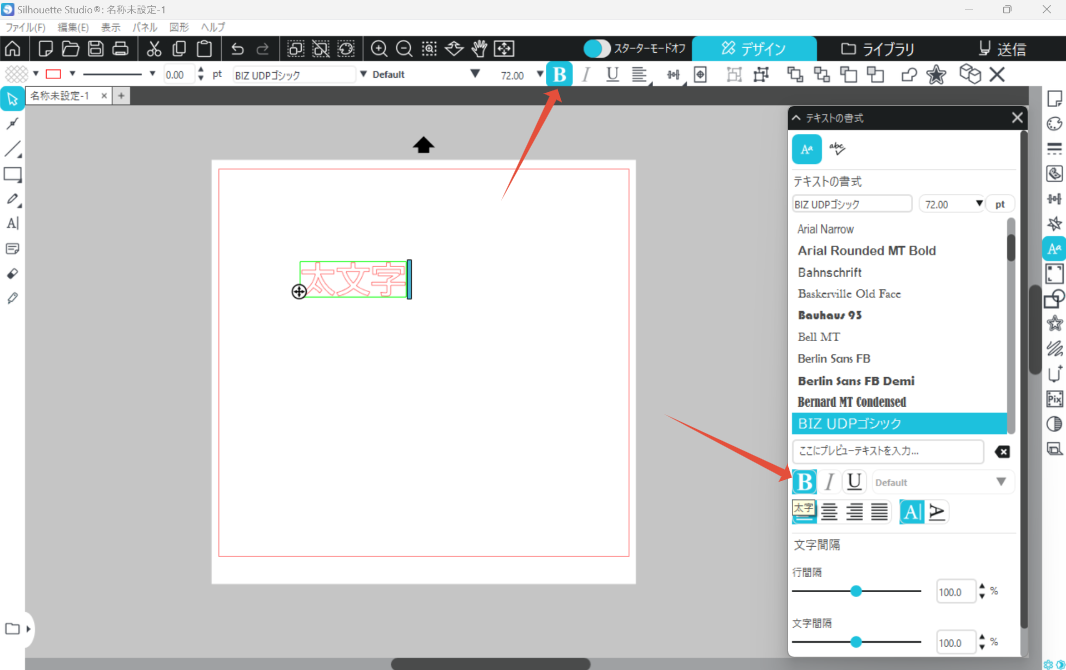Toggle Underline in the top quick toolbar
The image size is (1066, 670).
(x=613, y=75)
